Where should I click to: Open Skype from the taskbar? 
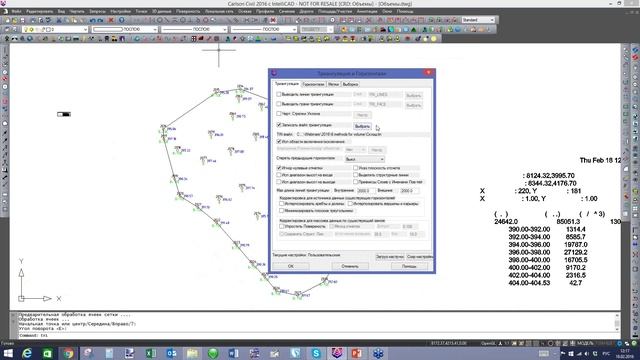tap(316, 353)
